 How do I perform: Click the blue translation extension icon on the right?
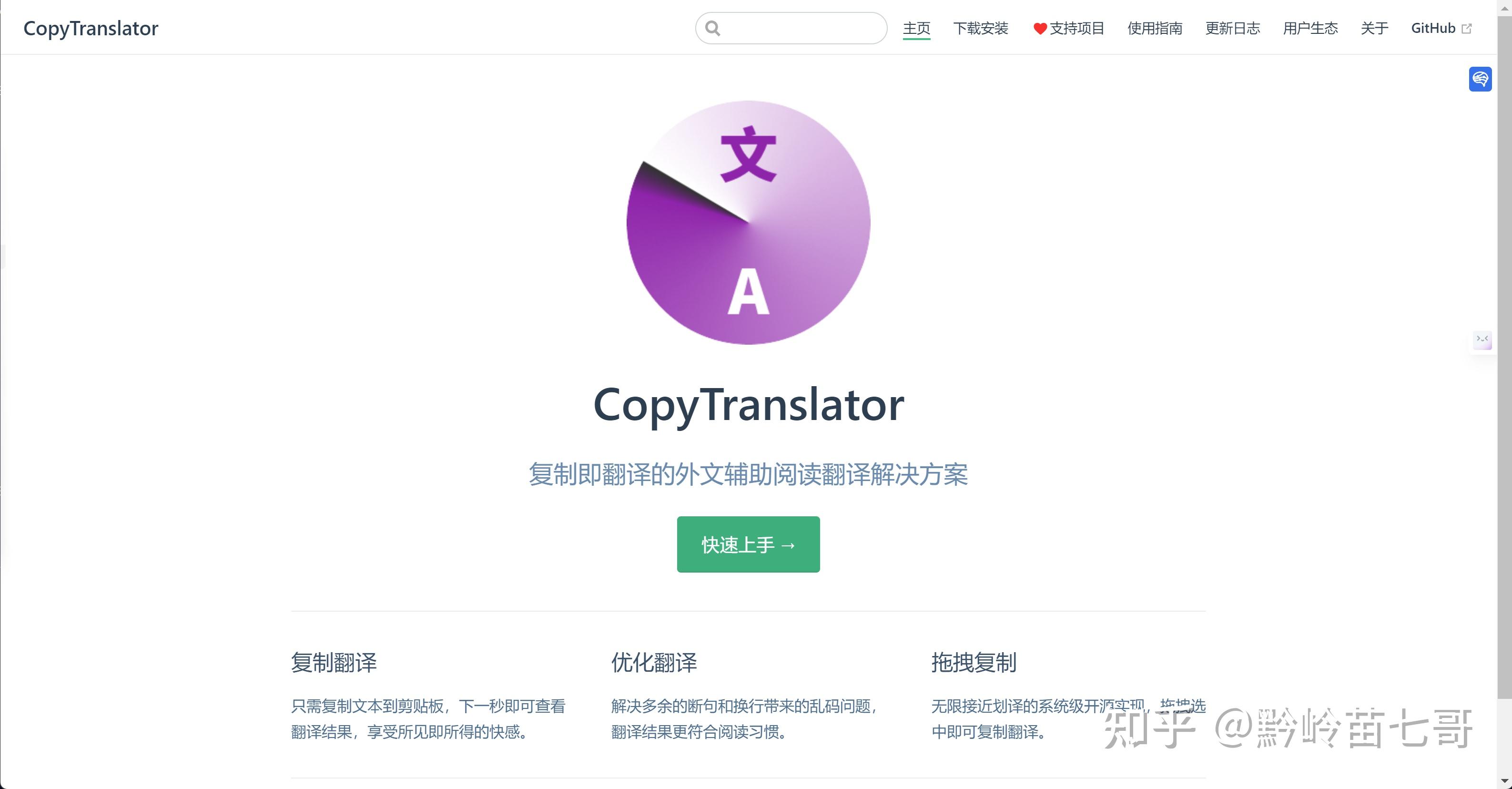(x=1481, y=79)
